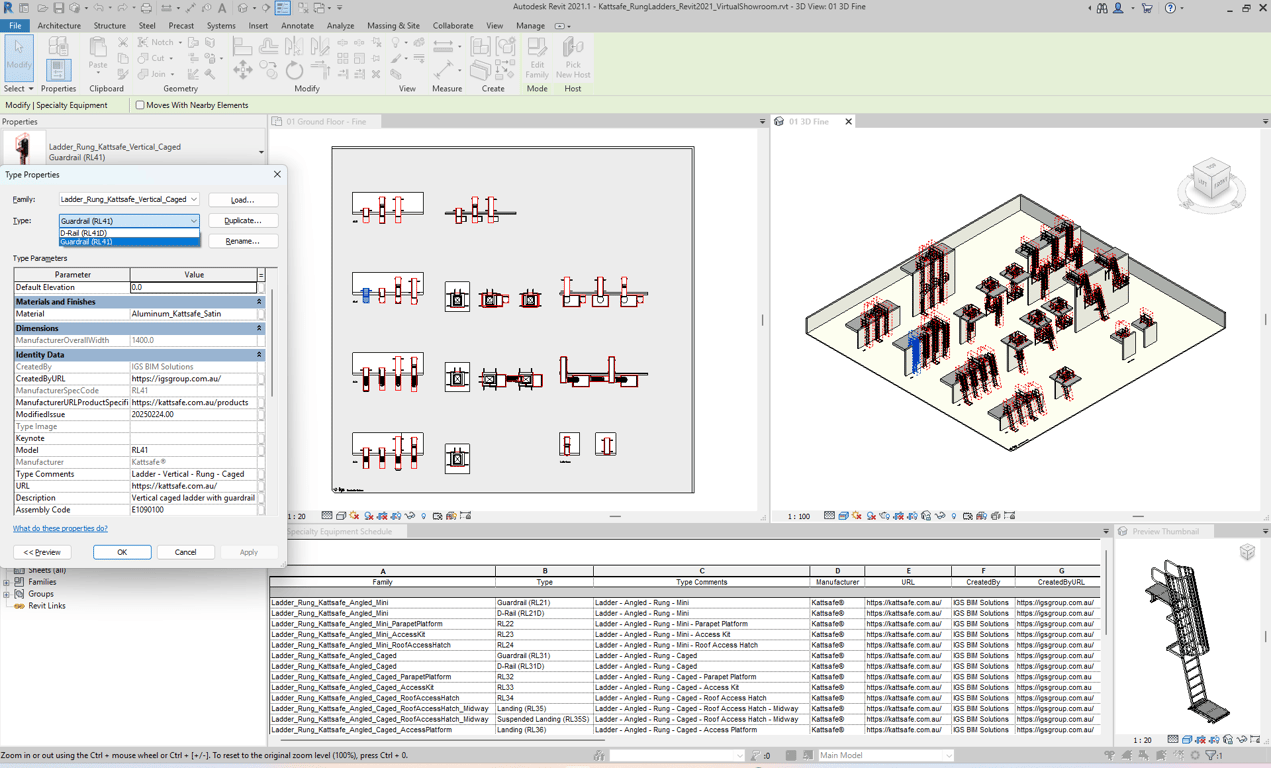Screen dimensions: 1271x768
Task: Click the Default Elevation value field
Action: click(193, 287)
